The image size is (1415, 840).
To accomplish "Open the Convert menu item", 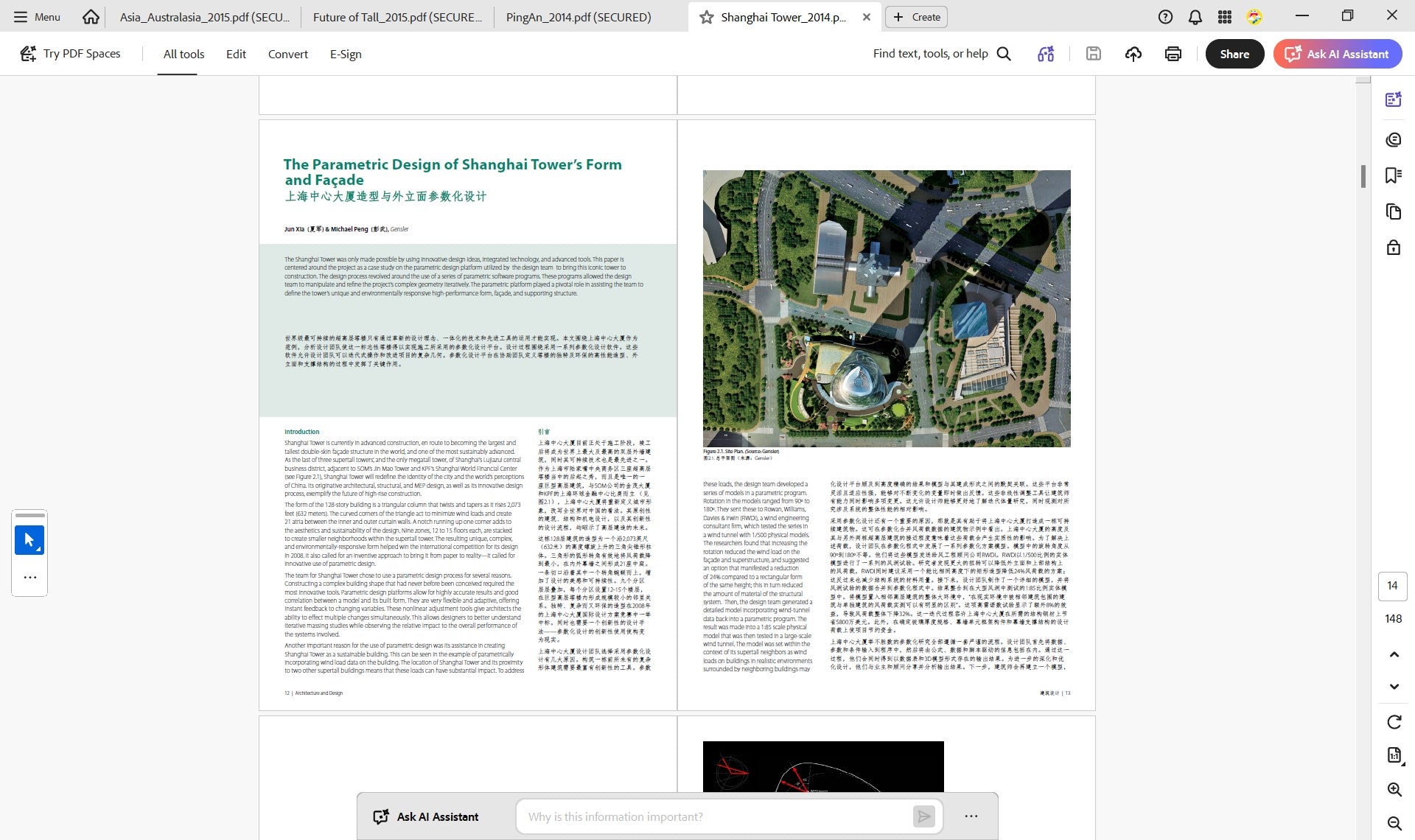I will [287, 54].
